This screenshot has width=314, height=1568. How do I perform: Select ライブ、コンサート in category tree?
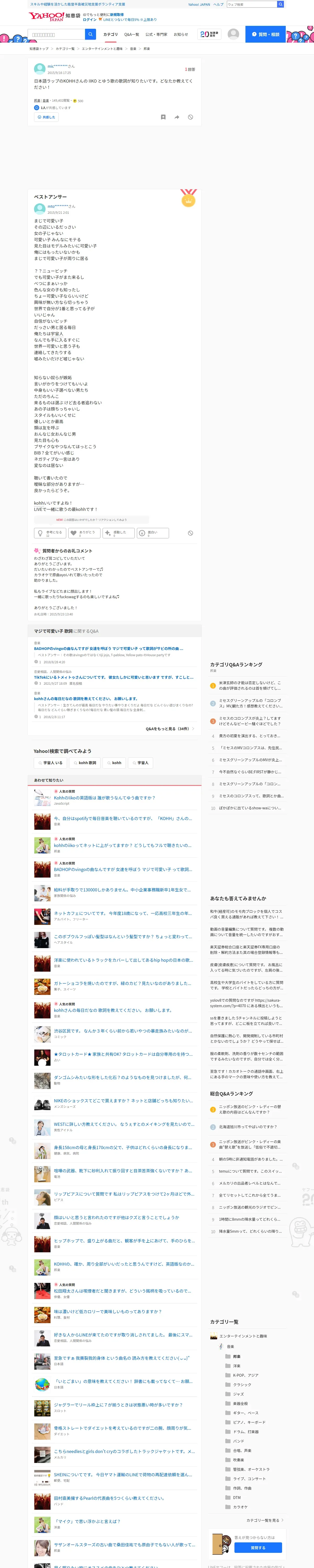[x=249, y=1479]
